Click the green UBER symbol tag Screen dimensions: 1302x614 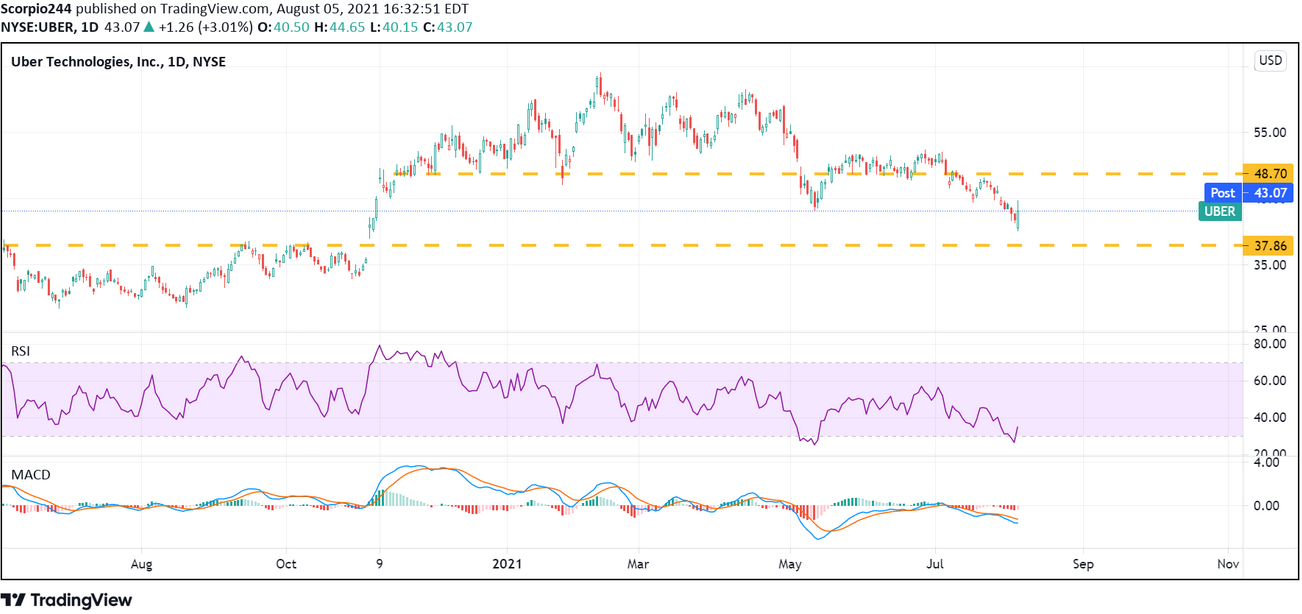click(x=1220, y=211)
